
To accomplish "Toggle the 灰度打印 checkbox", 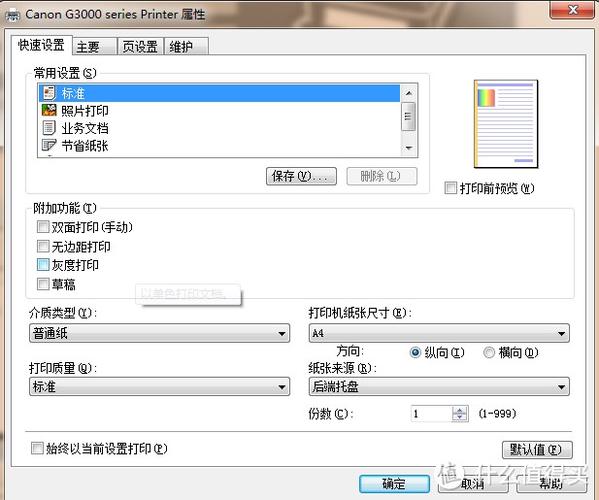I will [43, 264].
